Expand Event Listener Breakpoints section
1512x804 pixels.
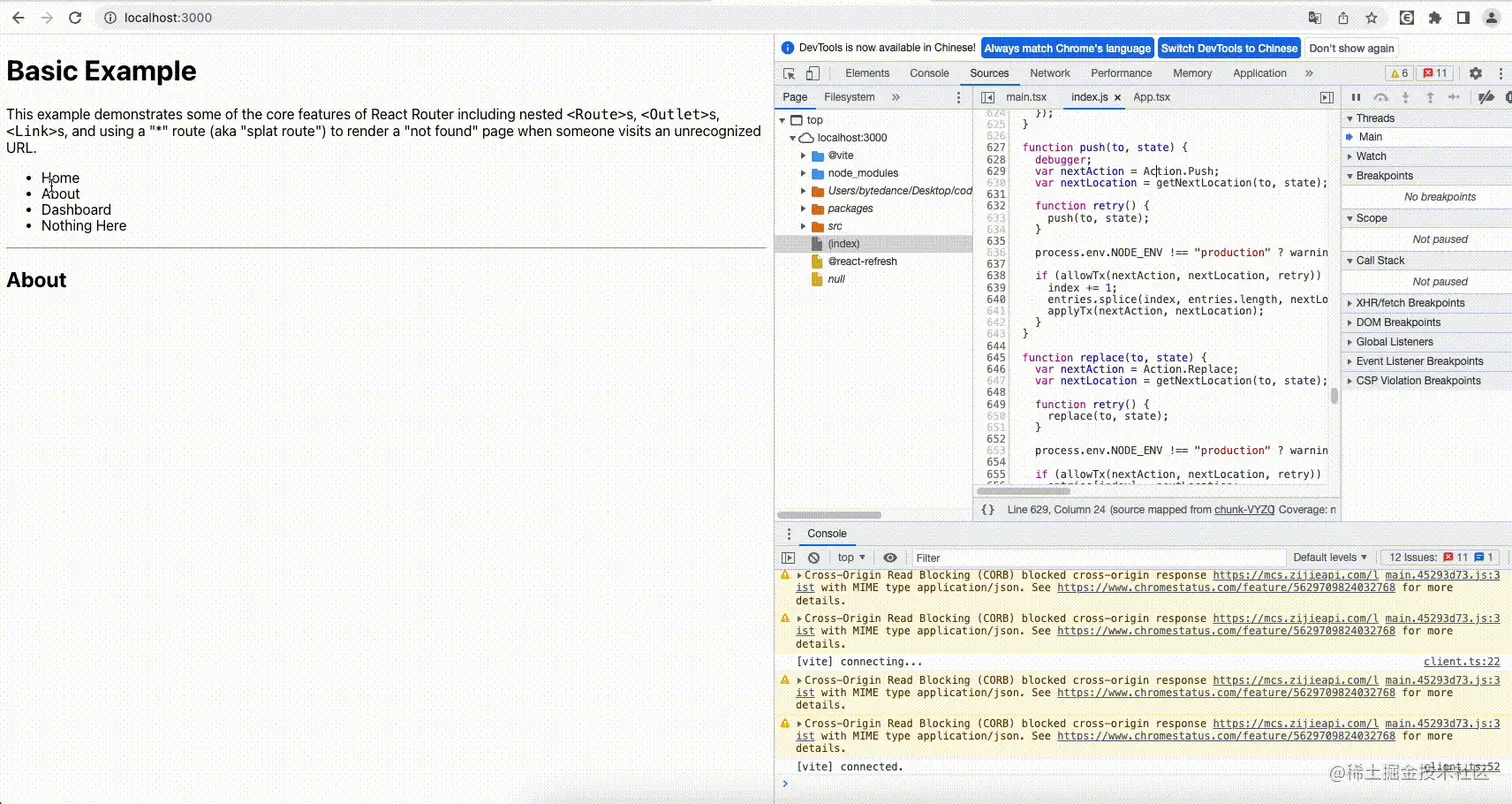[1426, 361]
